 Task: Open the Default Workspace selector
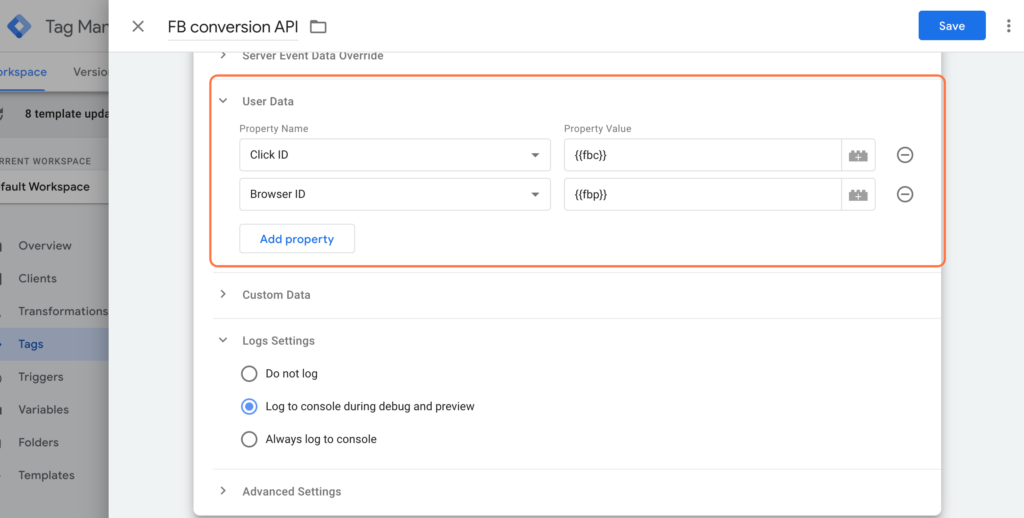(54, 187)
